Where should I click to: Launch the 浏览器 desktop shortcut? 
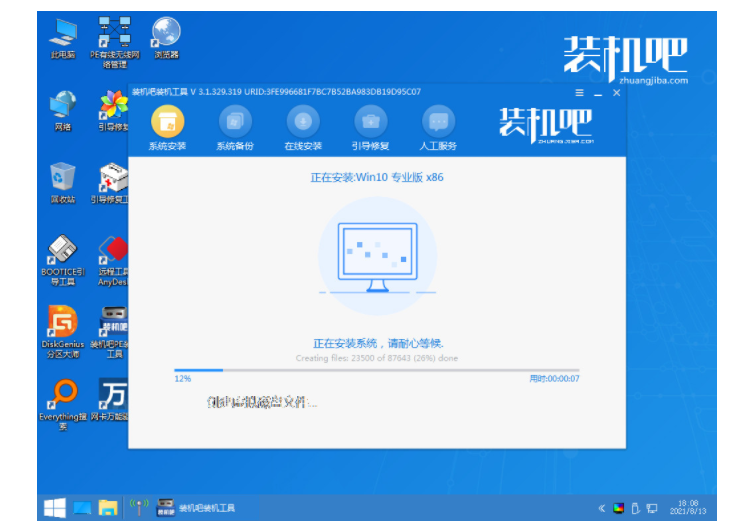(167, 38)
